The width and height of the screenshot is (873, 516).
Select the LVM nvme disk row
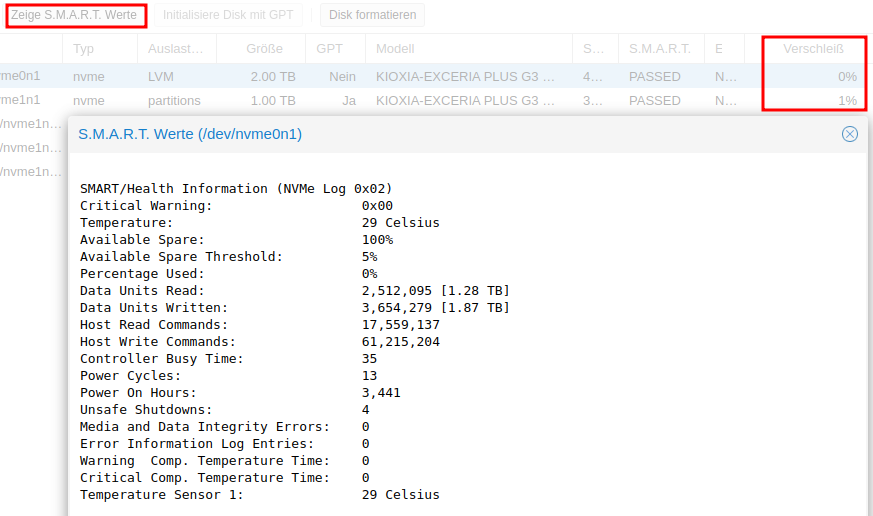160,77
